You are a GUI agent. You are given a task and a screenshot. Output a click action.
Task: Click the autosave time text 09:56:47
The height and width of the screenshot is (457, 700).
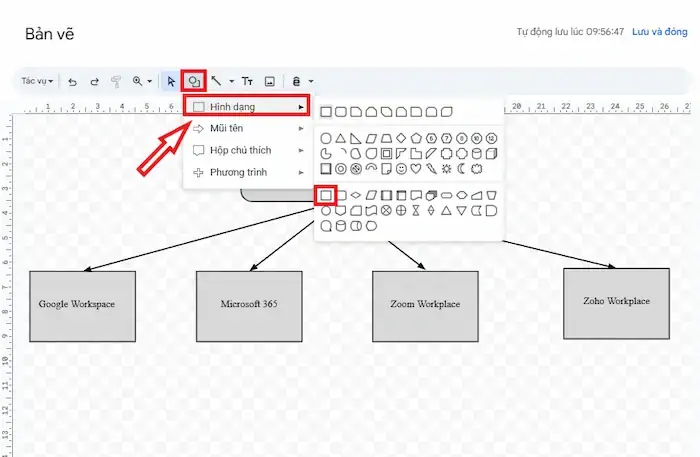point(605,32)
